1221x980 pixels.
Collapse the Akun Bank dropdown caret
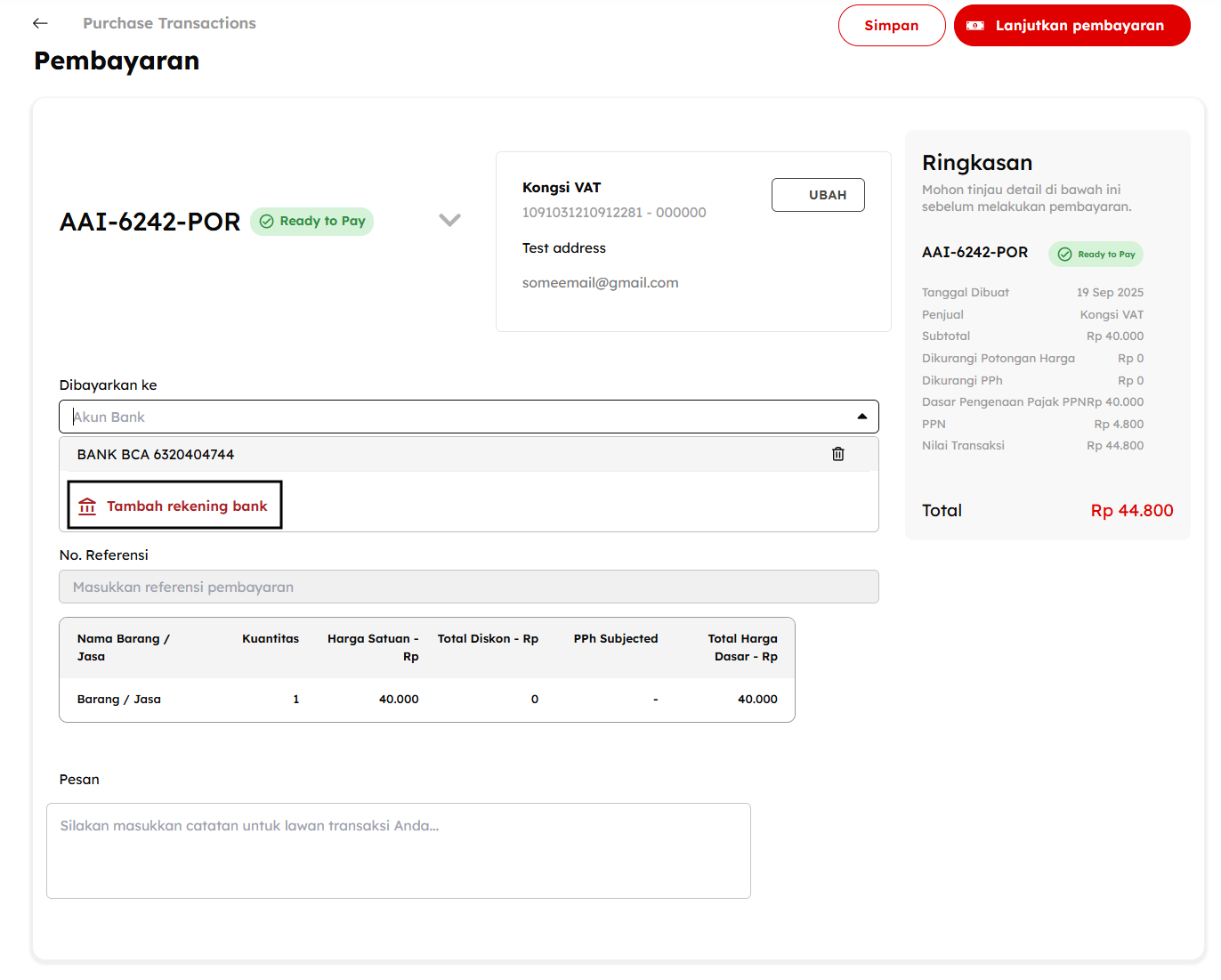(861, 417)
